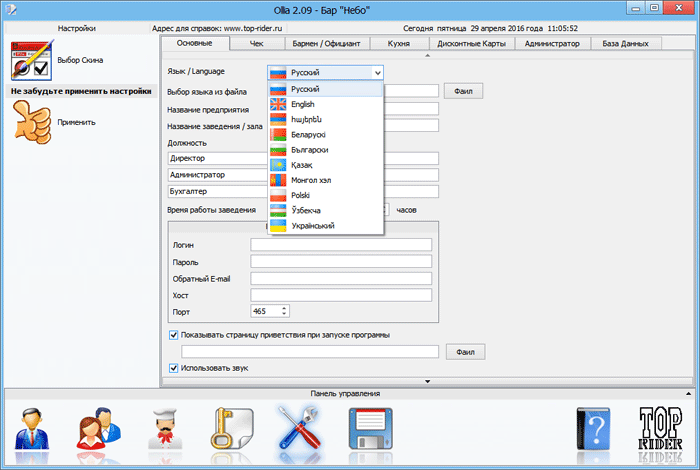
Task: Select the wrench and screwdriver settings icon
Action: [x=297, y=429]
